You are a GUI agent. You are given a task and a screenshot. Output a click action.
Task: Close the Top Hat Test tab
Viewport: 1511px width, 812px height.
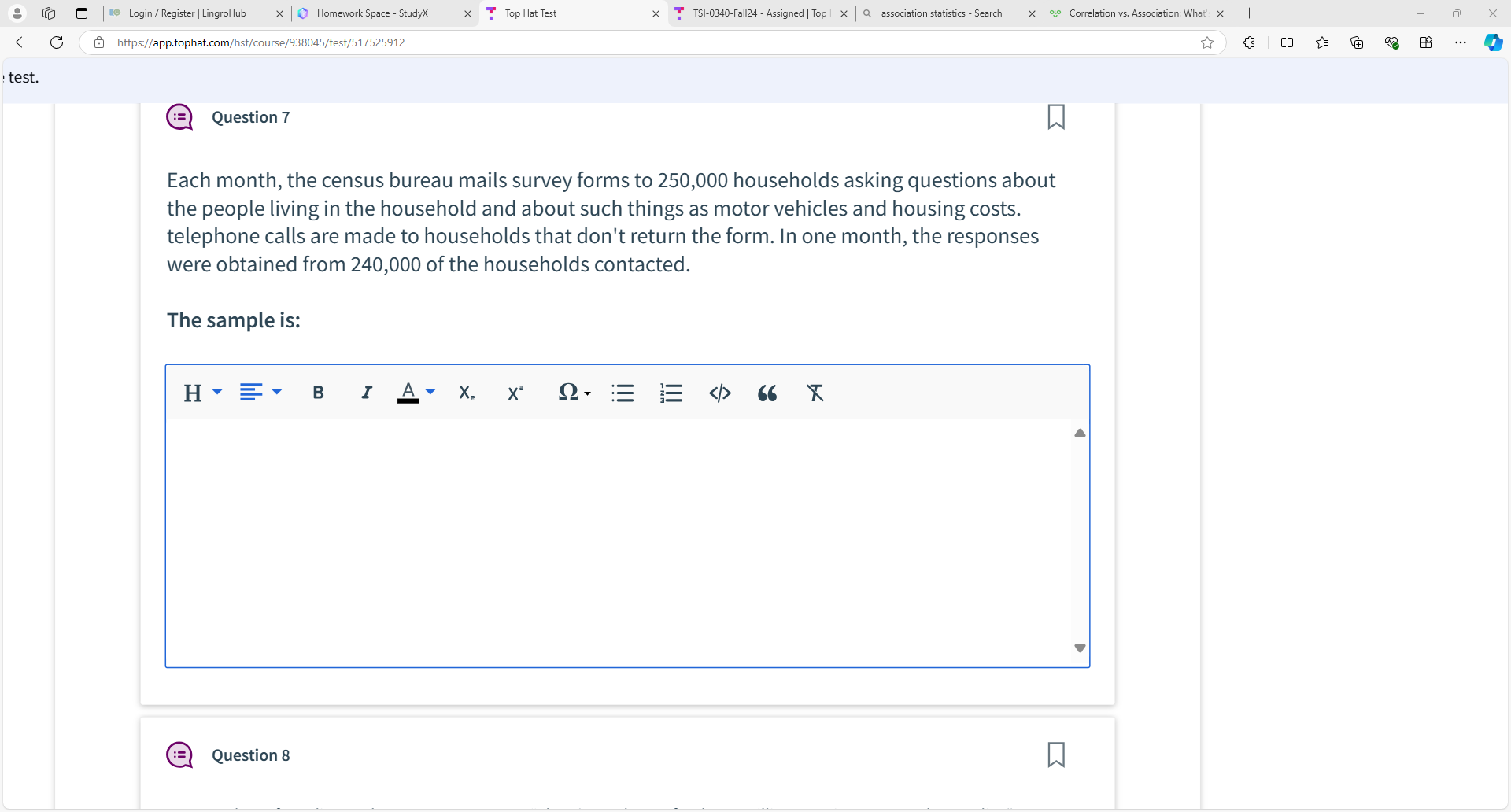click(x=656, y=13)
